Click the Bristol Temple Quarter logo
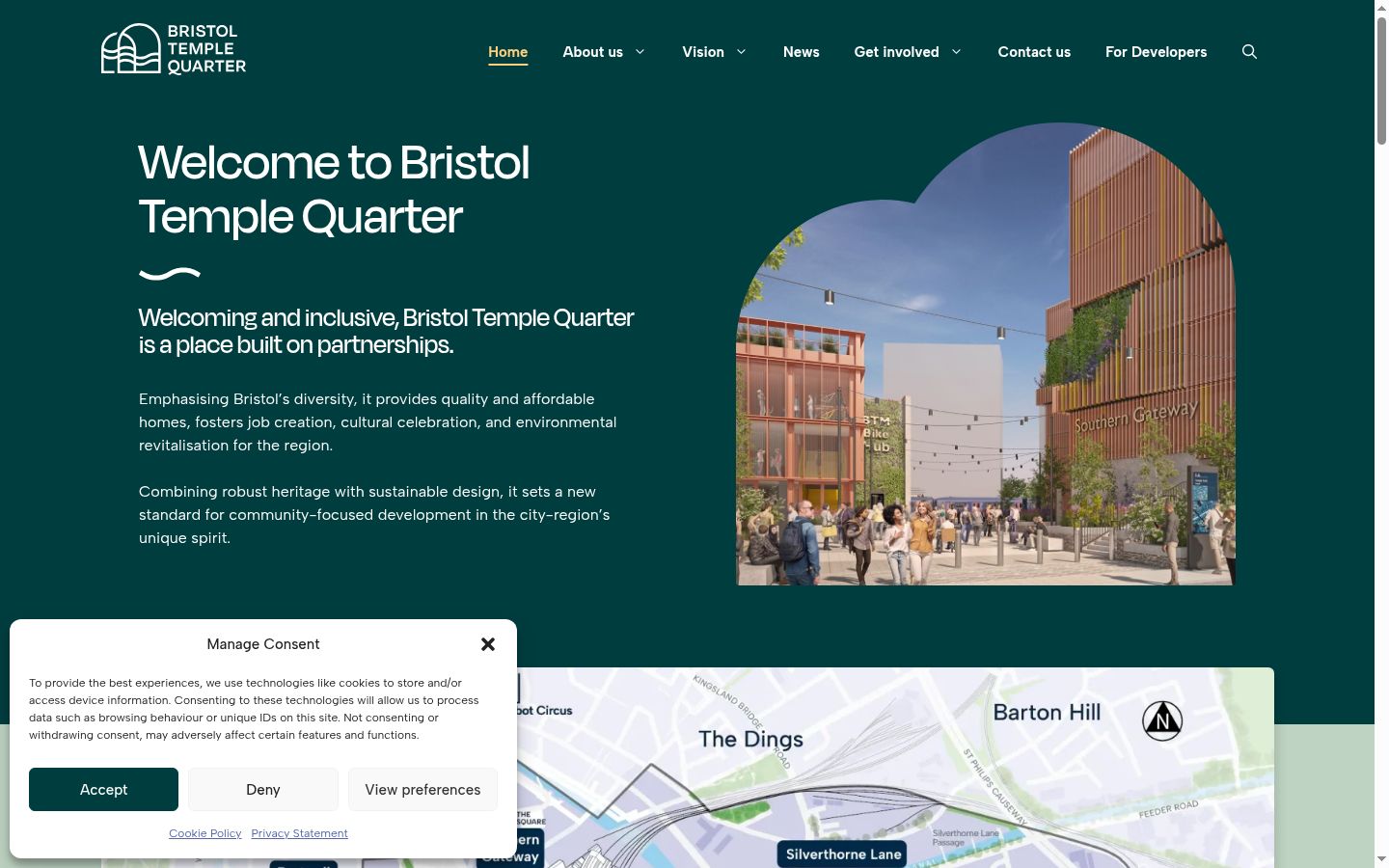The image size is (1389, 868). (x=174, y=48)
